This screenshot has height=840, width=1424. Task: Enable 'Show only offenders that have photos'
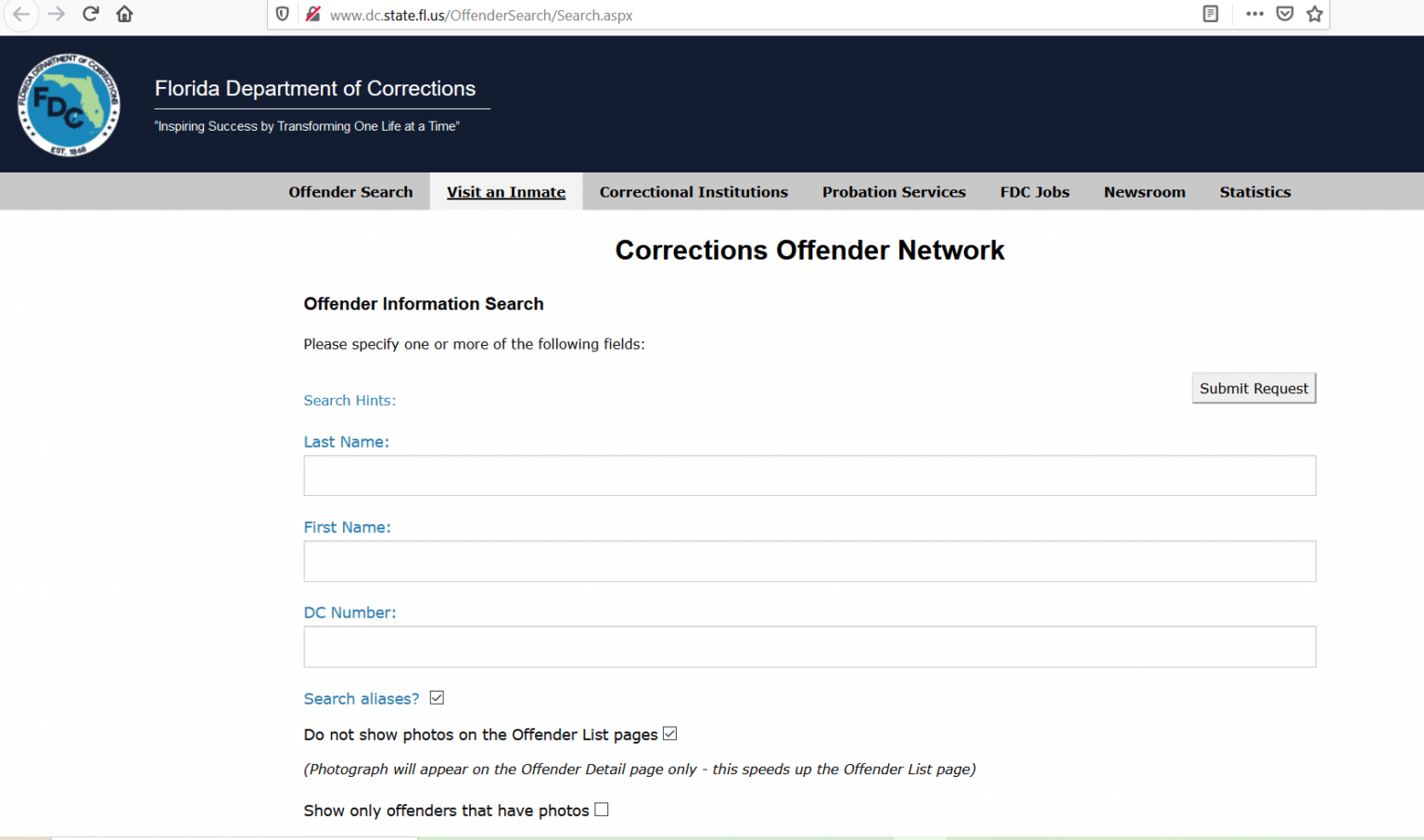coord(602,809)
